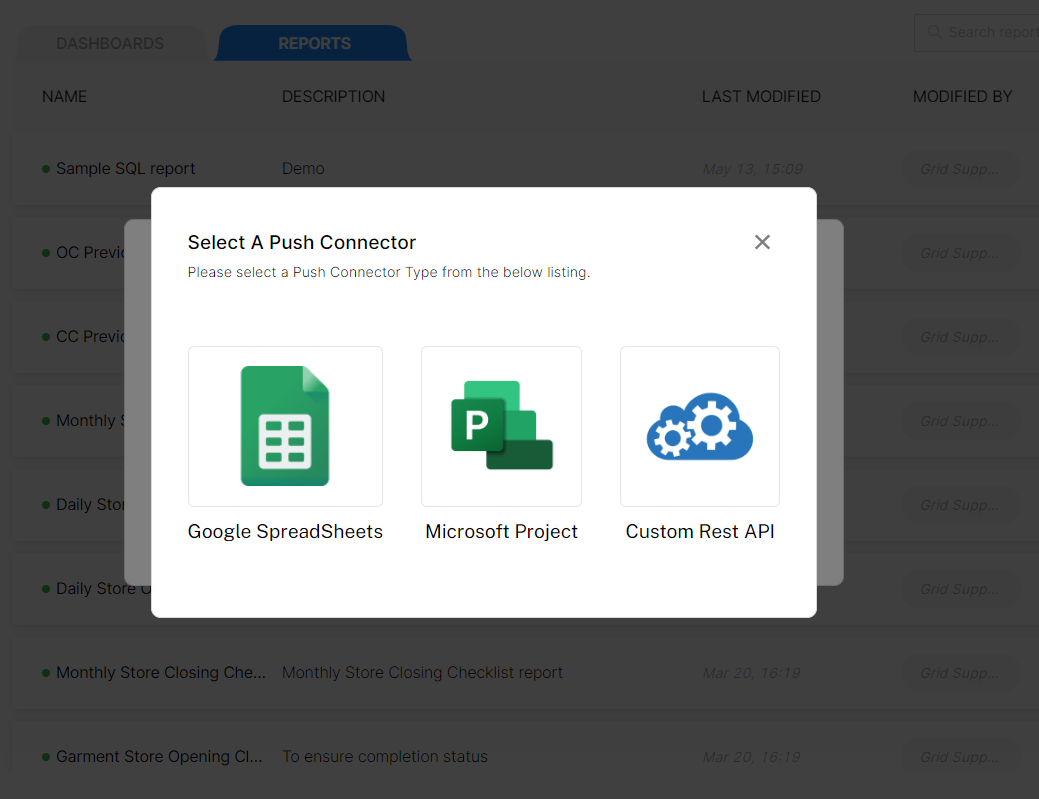The height and width of the screenshot is (799, 1039).
Task: Sort by the Name column header
Action: 64,97
